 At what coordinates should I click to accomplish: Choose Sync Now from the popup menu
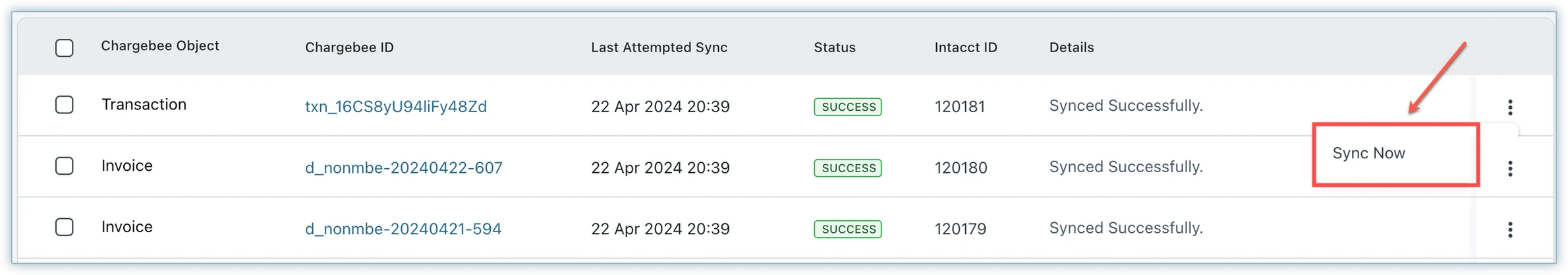click(x=1368, y=154)
